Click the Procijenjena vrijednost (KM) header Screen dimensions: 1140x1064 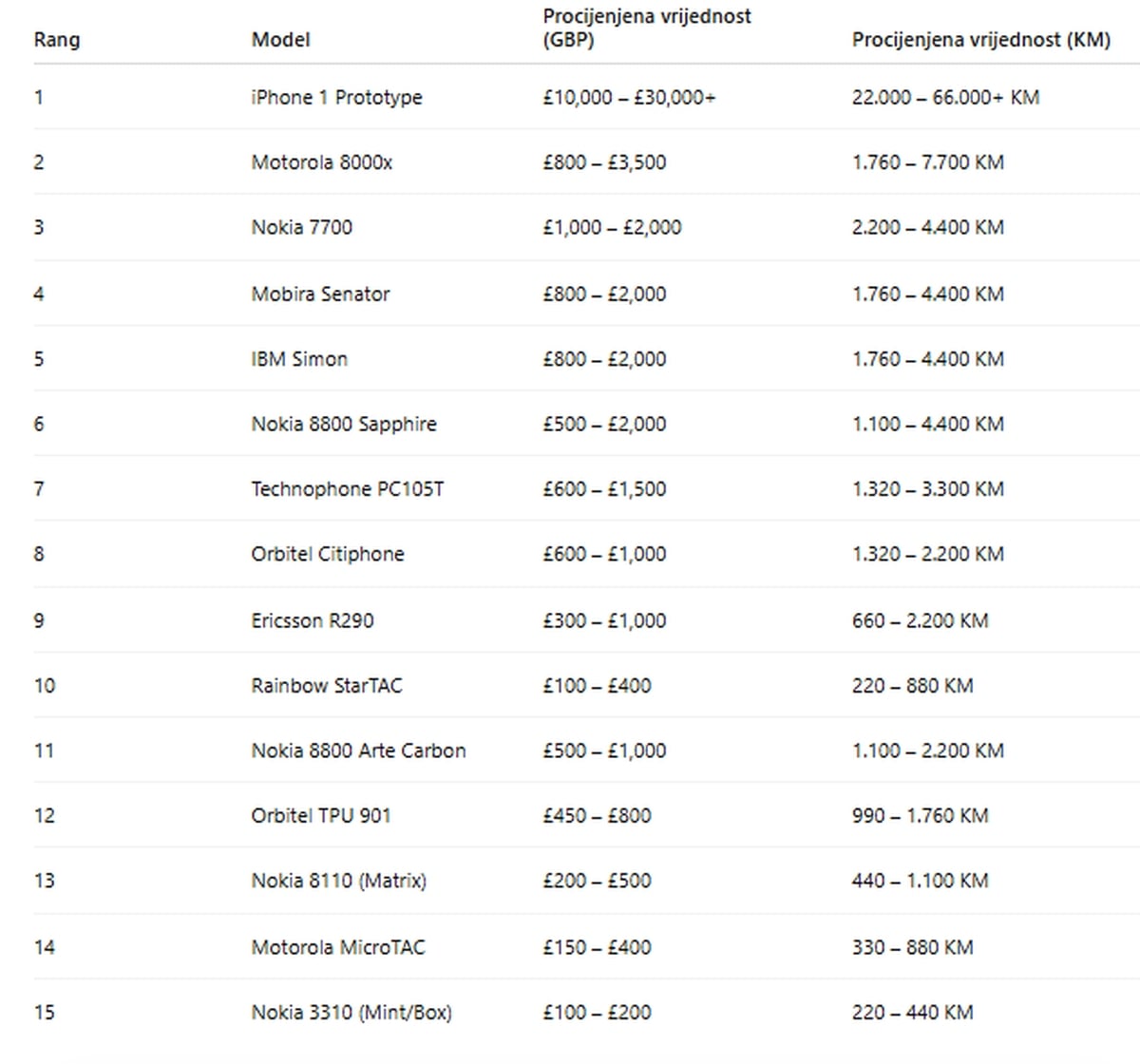click(980, 40)
